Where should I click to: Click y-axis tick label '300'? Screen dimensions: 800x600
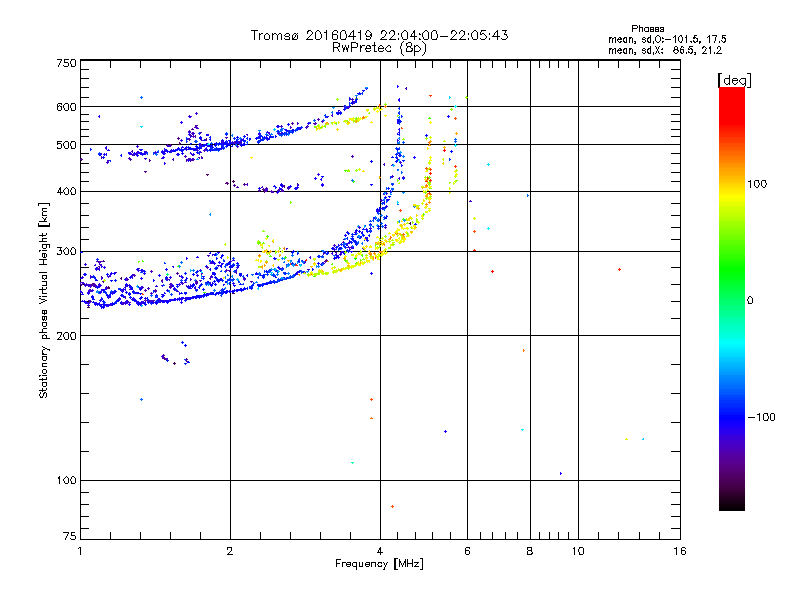[x=66, y=252]
